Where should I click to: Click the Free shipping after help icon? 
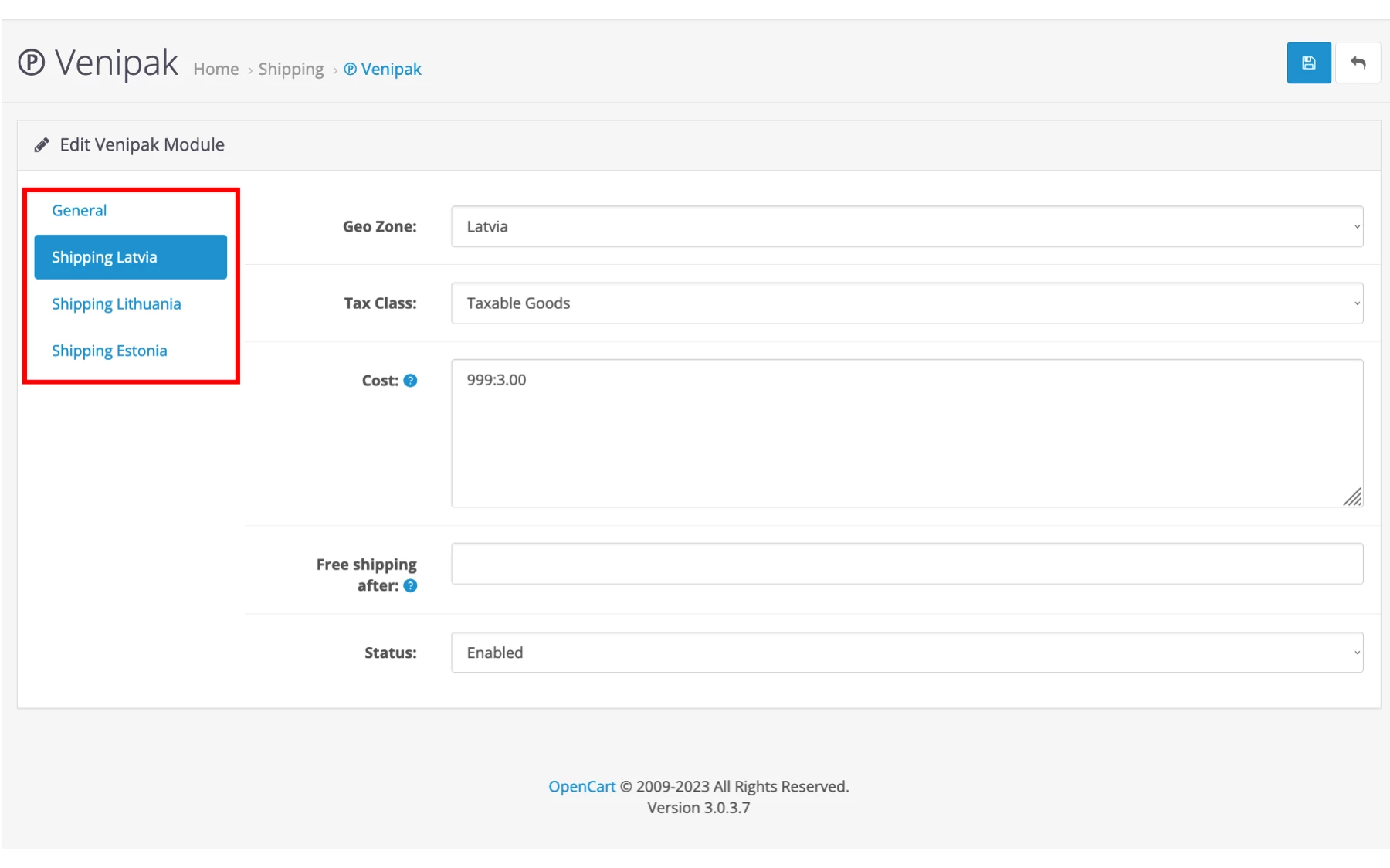(x=411, y=586)
